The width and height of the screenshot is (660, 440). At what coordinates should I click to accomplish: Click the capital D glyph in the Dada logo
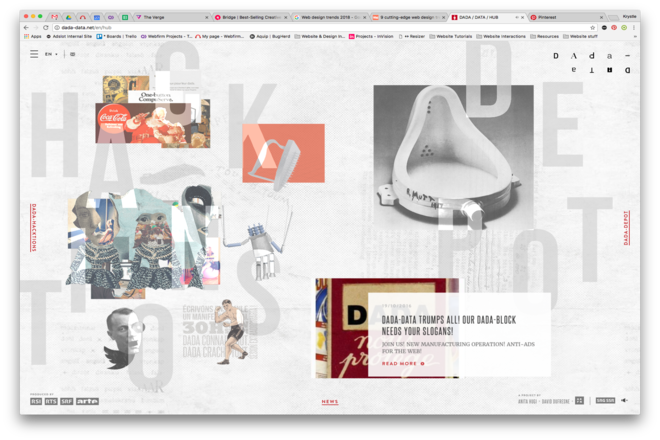tap(556, 56)
